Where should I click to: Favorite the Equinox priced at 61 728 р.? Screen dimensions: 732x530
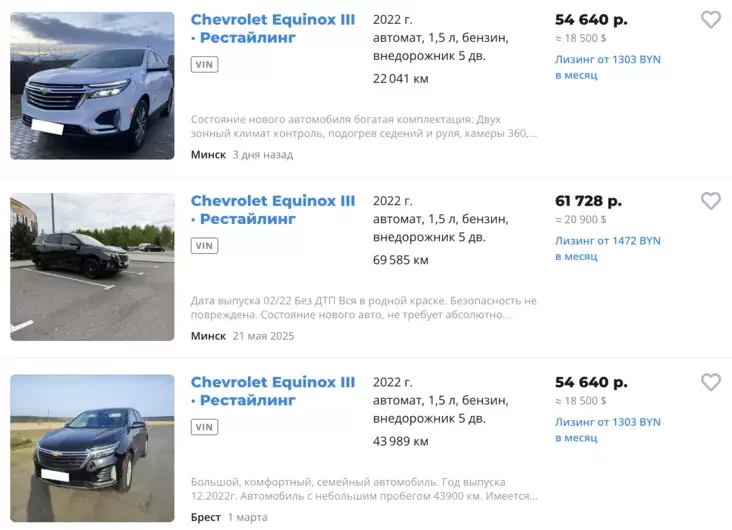710,201
